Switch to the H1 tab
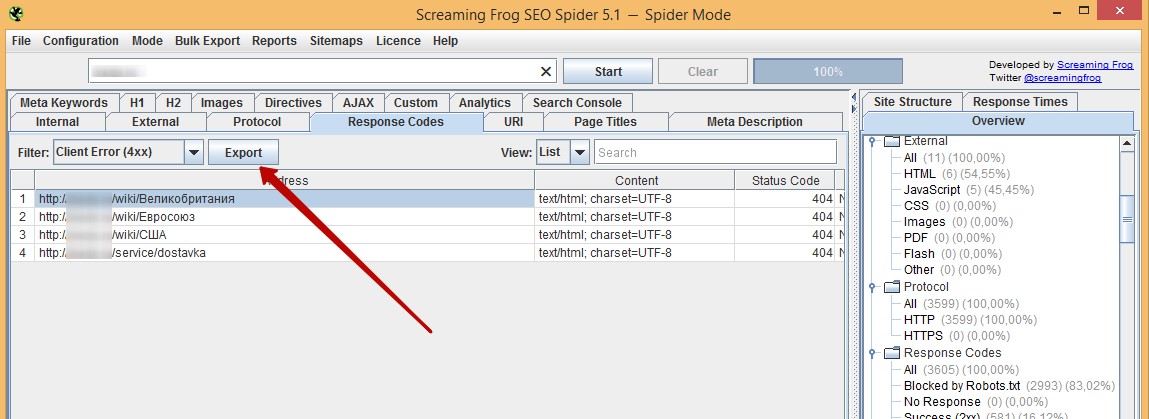1149x419 pixels. click(136, 103)
